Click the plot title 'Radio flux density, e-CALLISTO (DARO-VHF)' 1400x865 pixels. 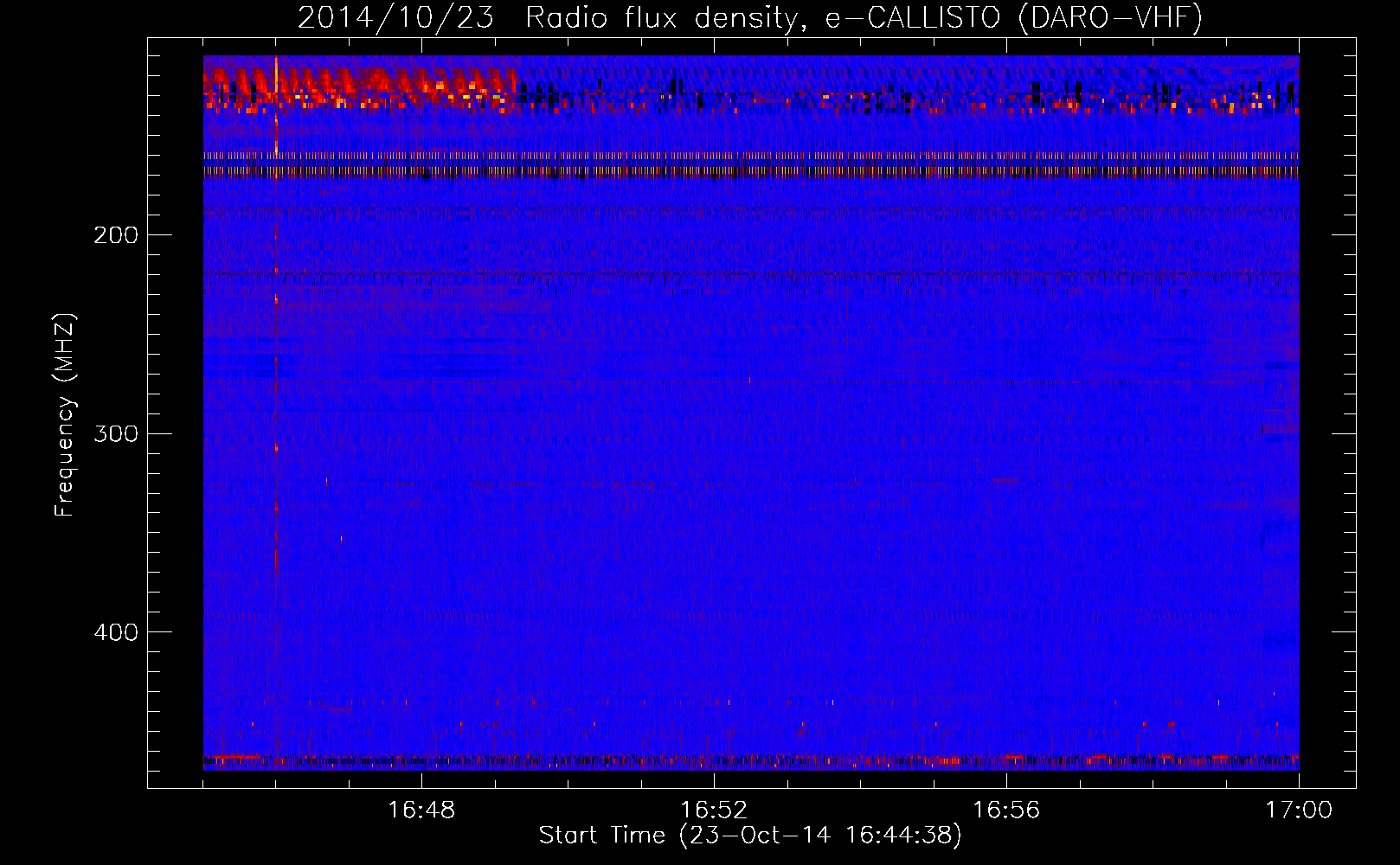[x=864, y=18]
